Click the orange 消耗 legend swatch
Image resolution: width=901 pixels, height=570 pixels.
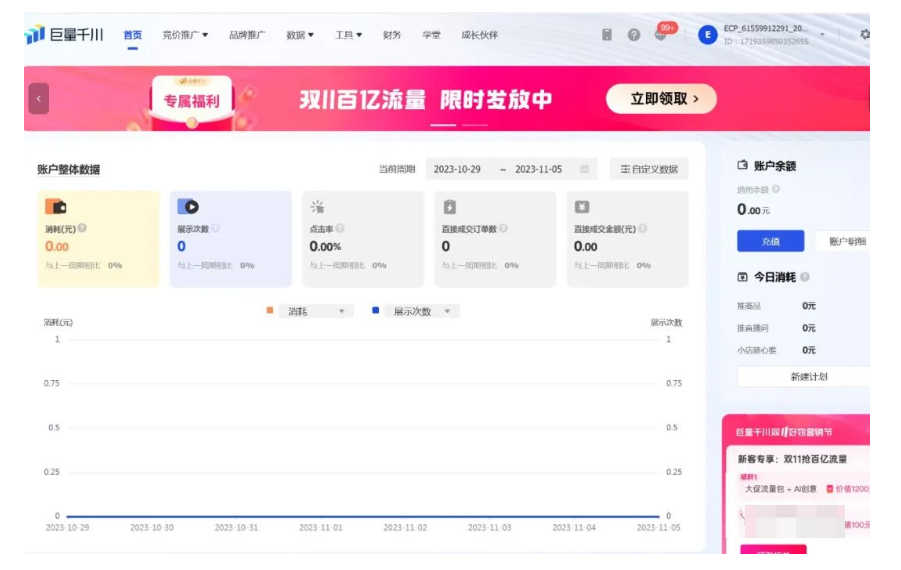point(269,310)
